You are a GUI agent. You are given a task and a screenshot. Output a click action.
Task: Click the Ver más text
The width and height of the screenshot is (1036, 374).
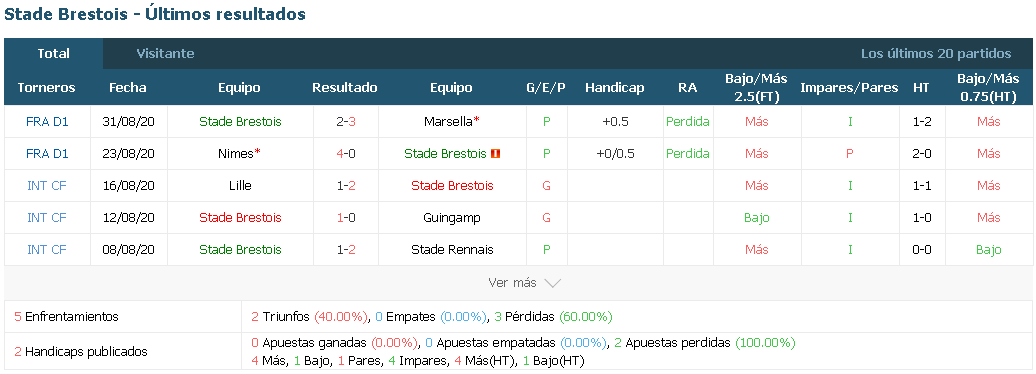coord(512,283)
